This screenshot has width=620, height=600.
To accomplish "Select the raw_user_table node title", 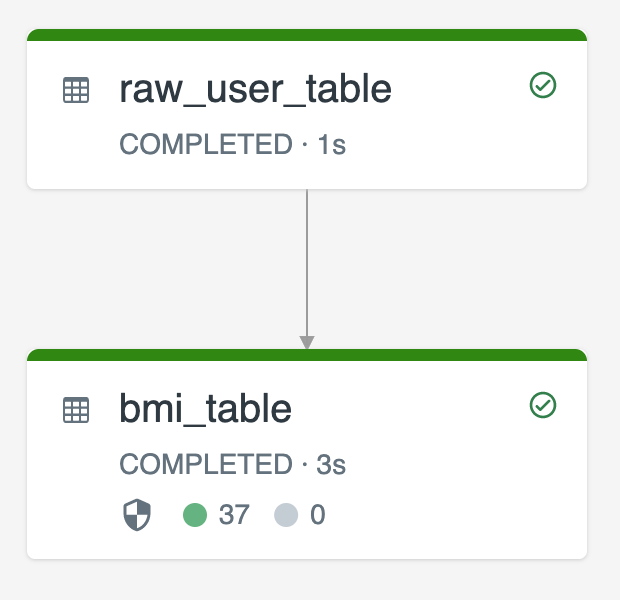I will [255, 90].
